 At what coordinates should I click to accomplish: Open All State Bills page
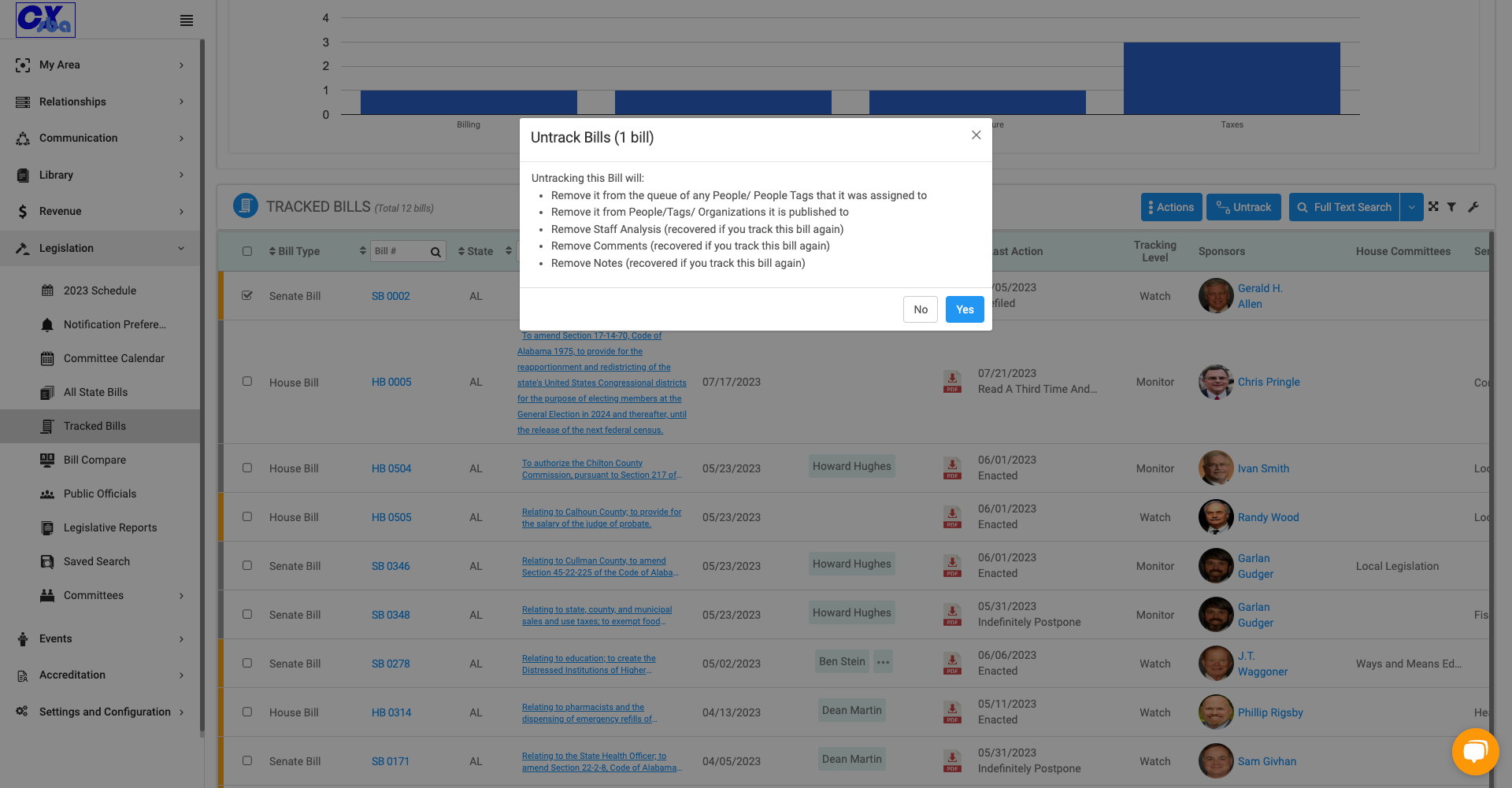click(95, 392)
